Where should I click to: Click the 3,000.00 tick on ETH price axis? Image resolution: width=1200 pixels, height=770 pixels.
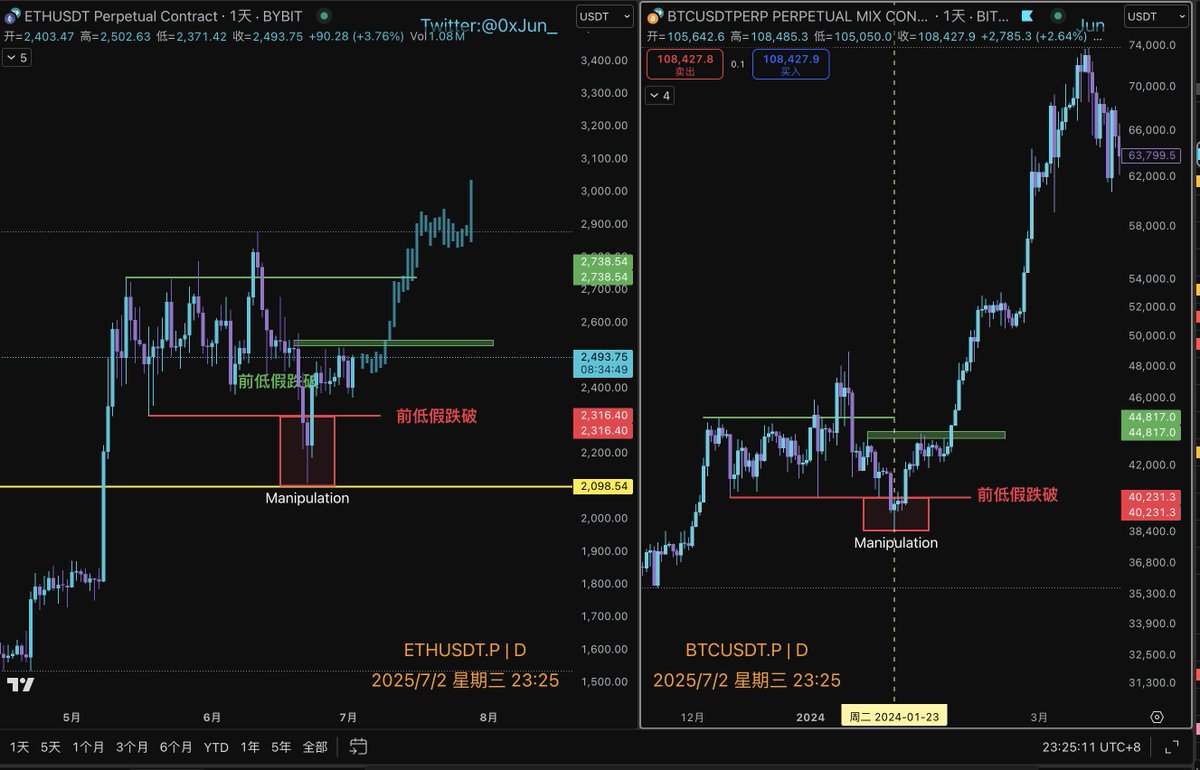click(603, 191)
